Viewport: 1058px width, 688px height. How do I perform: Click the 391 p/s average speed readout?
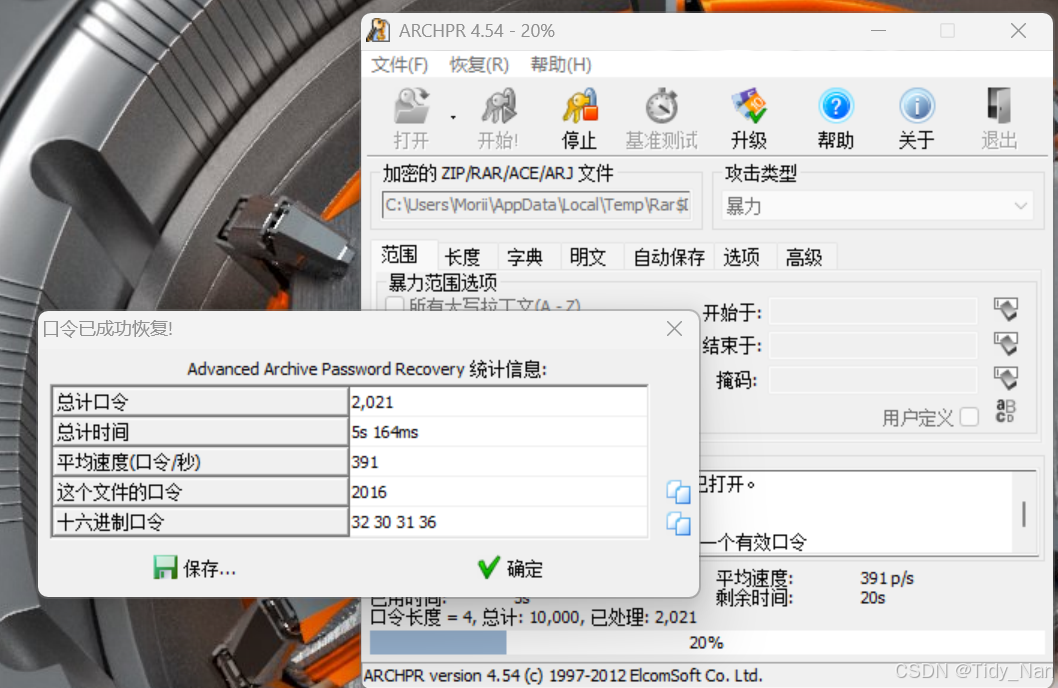coord(887,578)
